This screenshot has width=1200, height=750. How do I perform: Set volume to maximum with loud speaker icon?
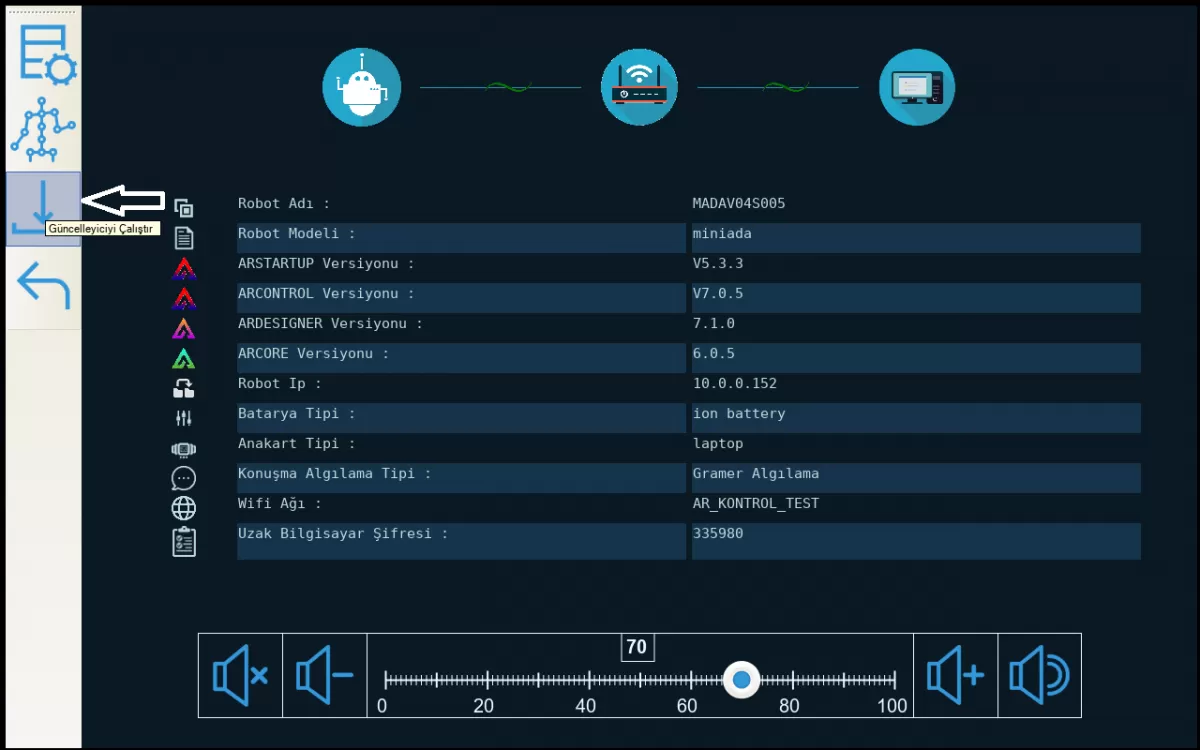1039,675
